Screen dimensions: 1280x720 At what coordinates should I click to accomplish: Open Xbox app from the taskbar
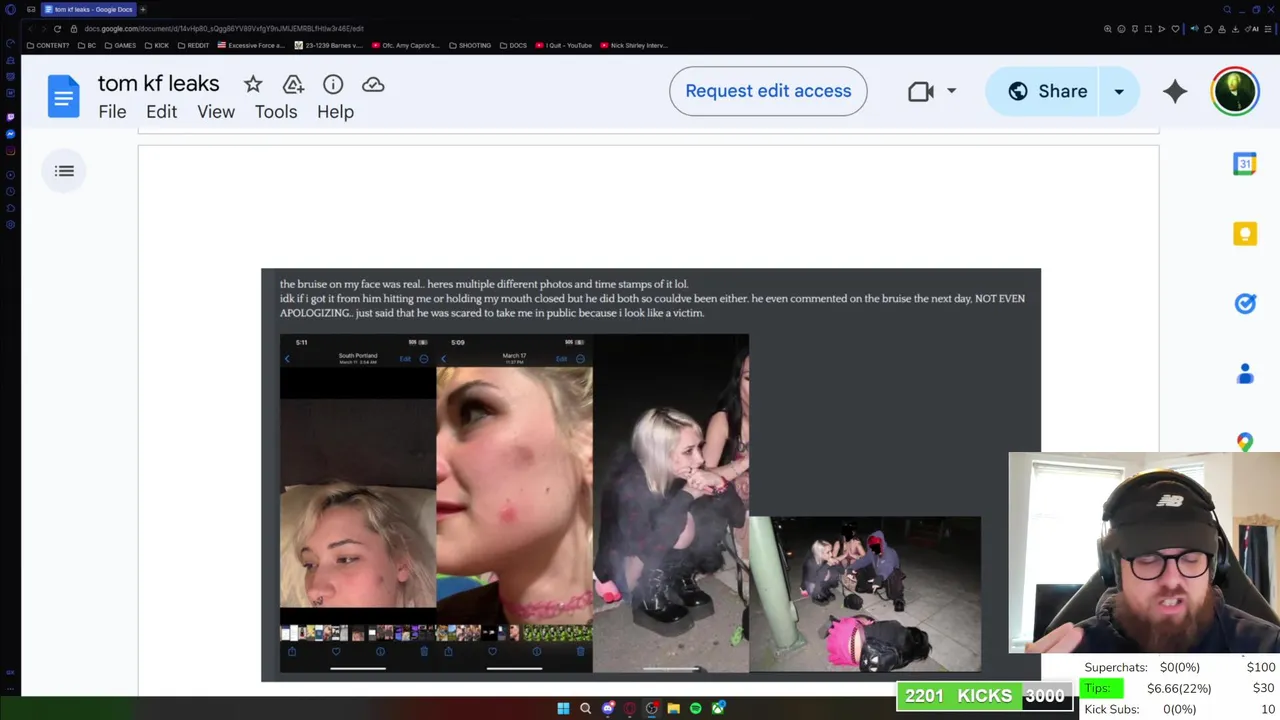pos(718,708)
